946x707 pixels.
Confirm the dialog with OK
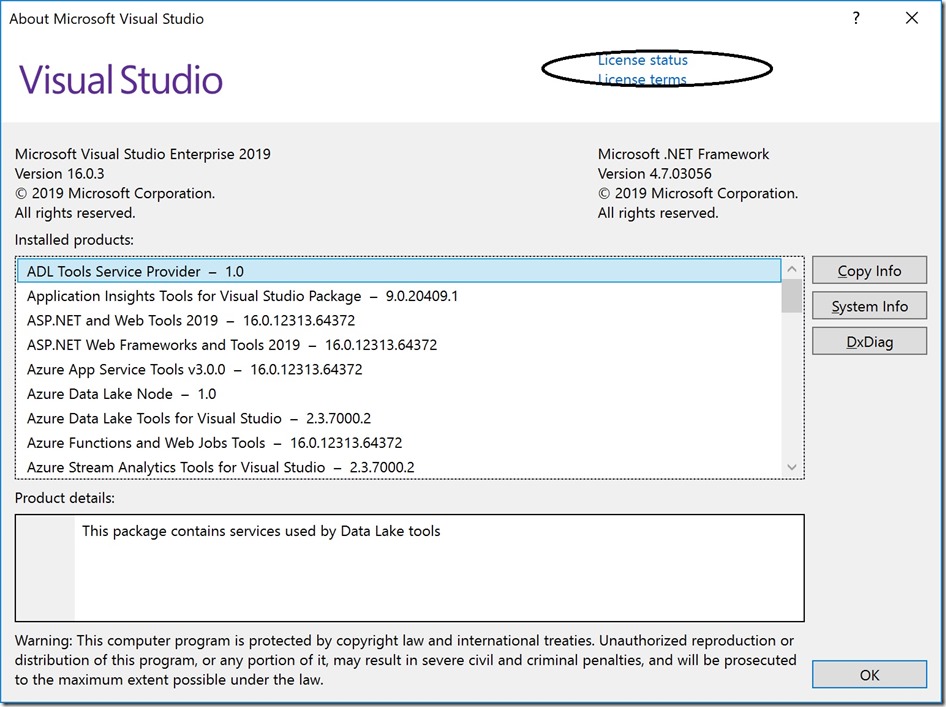coord(869,674)
